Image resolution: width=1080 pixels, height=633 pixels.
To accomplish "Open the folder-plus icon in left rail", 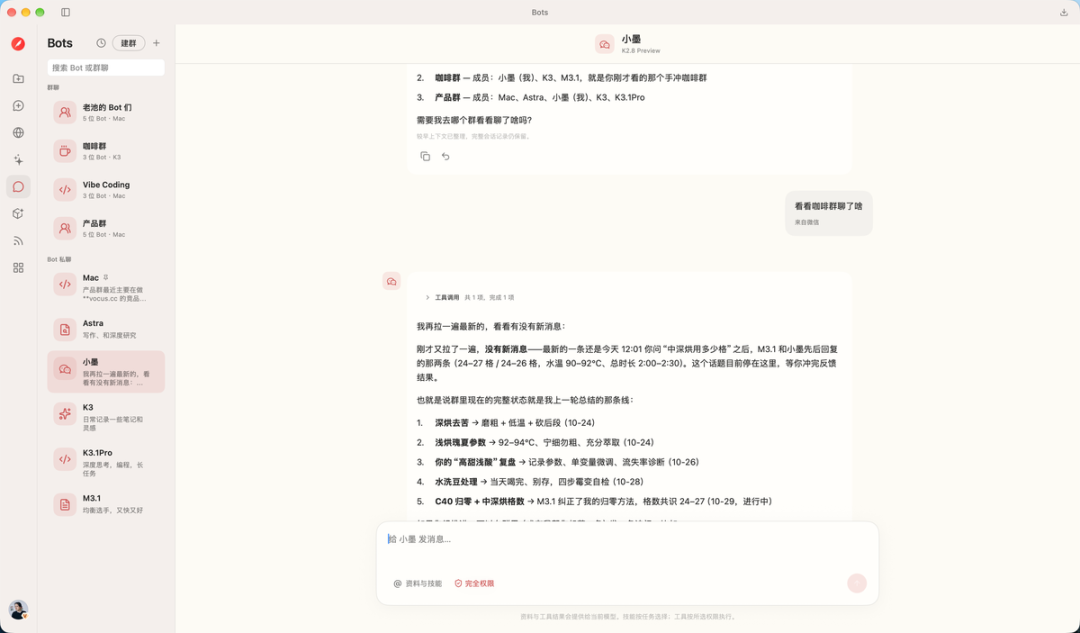I will 19,79.
